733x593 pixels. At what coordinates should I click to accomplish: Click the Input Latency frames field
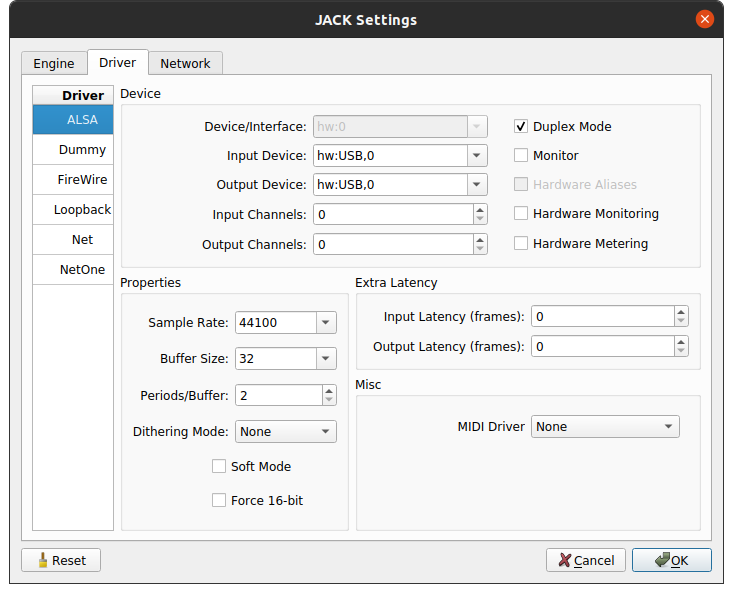click(603, 316)
